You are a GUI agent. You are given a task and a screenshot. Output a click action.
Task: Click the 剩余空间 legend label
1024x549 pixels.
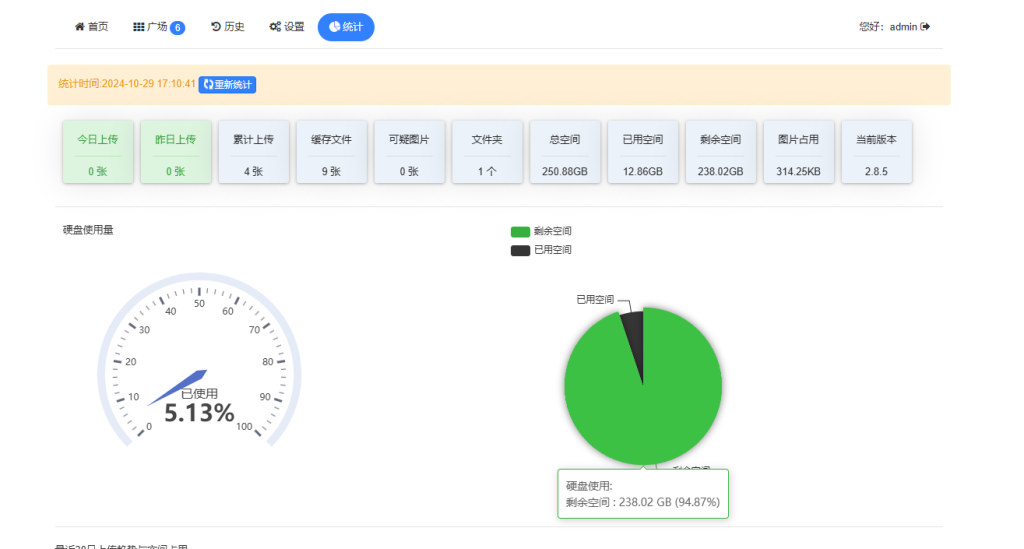pyautogui.click(x=552, y=231)
